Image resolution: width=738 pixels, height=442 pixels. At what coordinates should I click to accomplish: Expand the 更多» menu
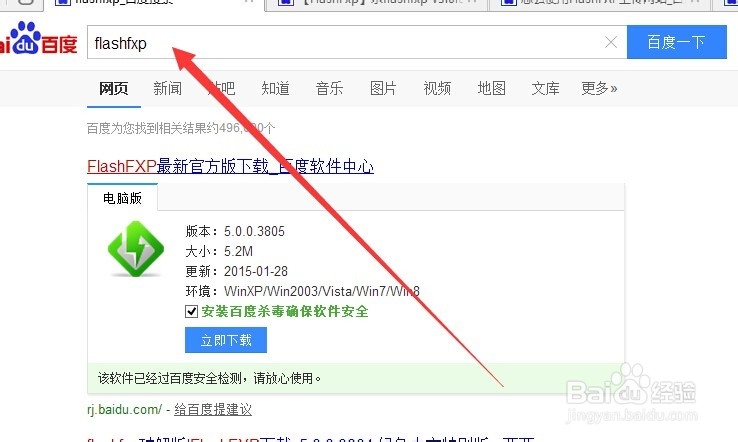click(599, 88)
